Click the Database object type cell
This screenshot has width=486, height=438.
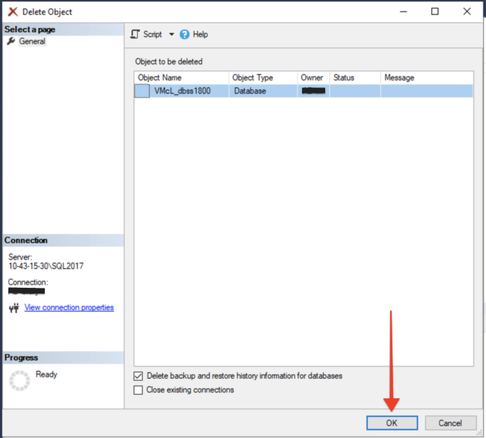263,91
